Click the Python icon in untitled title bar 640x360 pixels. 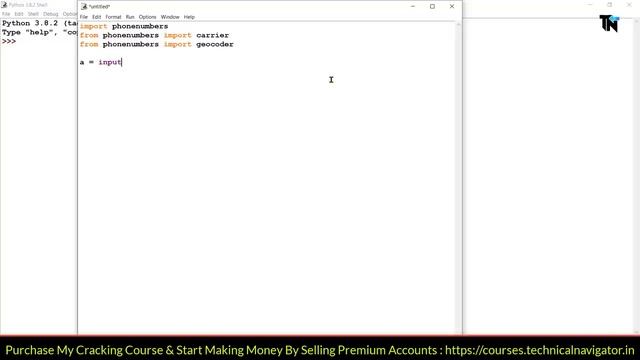tap(84, 7)
